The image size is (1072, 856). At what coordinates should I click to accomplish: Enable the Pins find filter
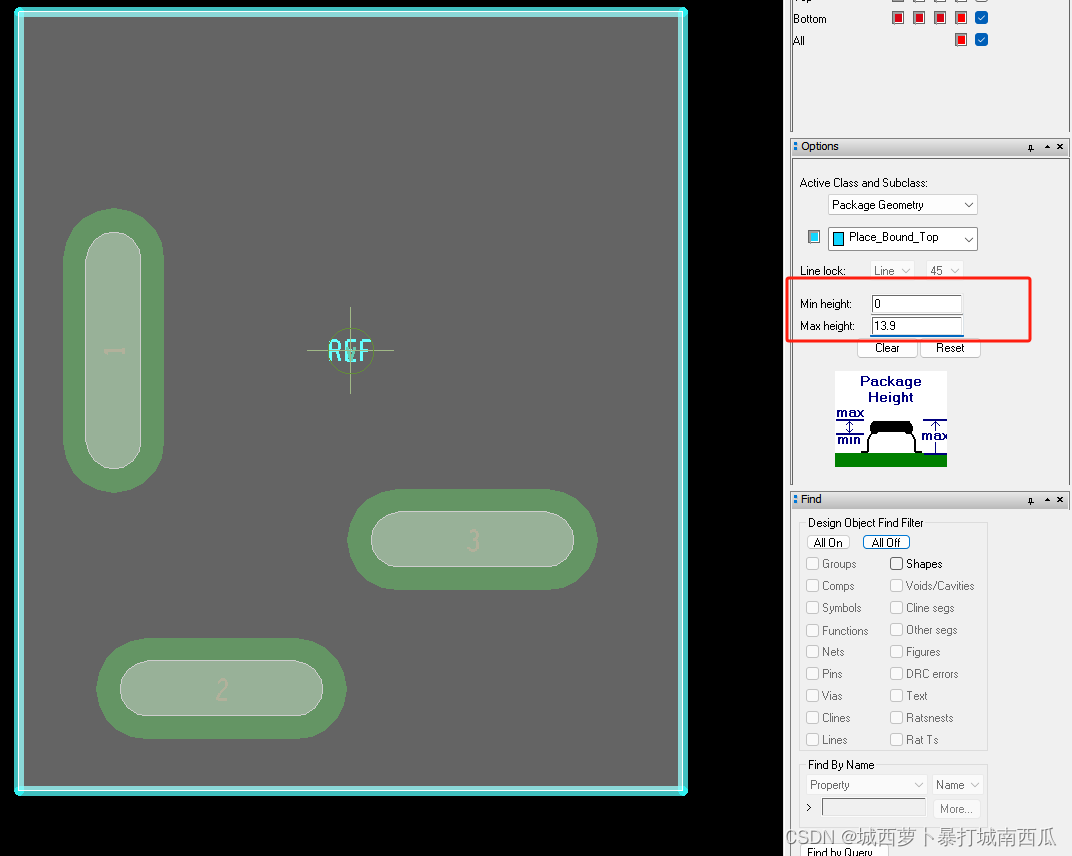coord(812,673)
